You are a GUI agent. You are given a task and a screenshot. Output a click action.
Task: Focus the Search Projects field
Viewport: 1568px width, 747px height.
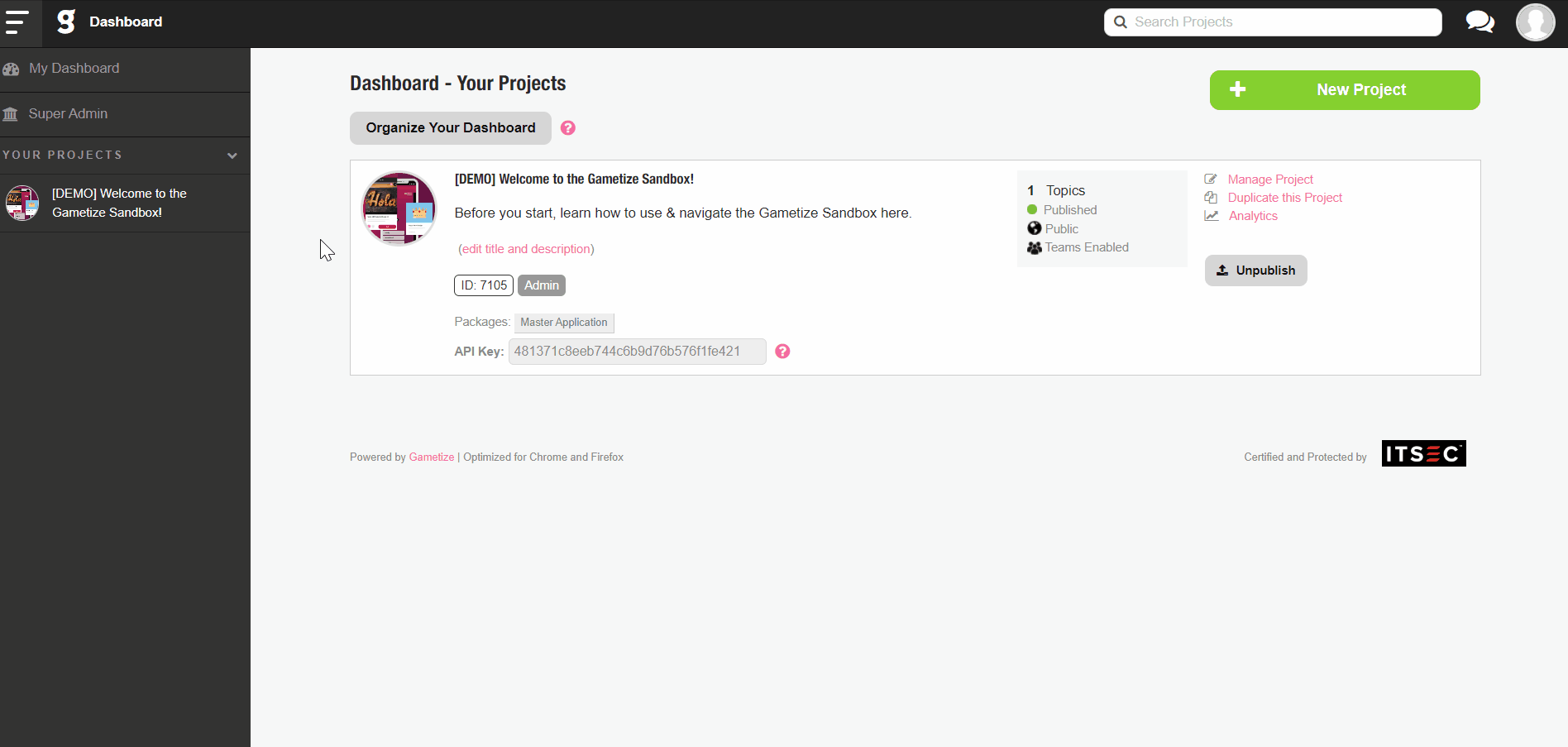pyautogui.click(x=1273, y=22)
